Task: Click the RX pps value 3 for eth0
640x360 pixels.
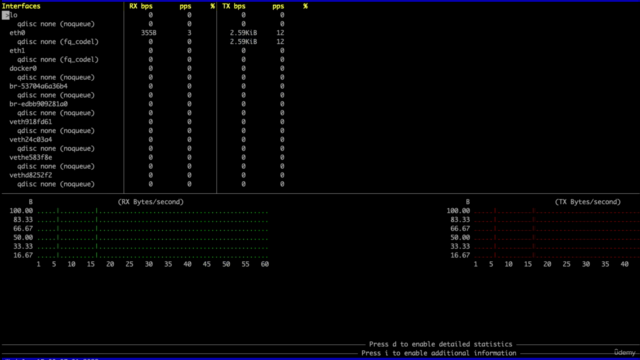Action: [189, 33]
